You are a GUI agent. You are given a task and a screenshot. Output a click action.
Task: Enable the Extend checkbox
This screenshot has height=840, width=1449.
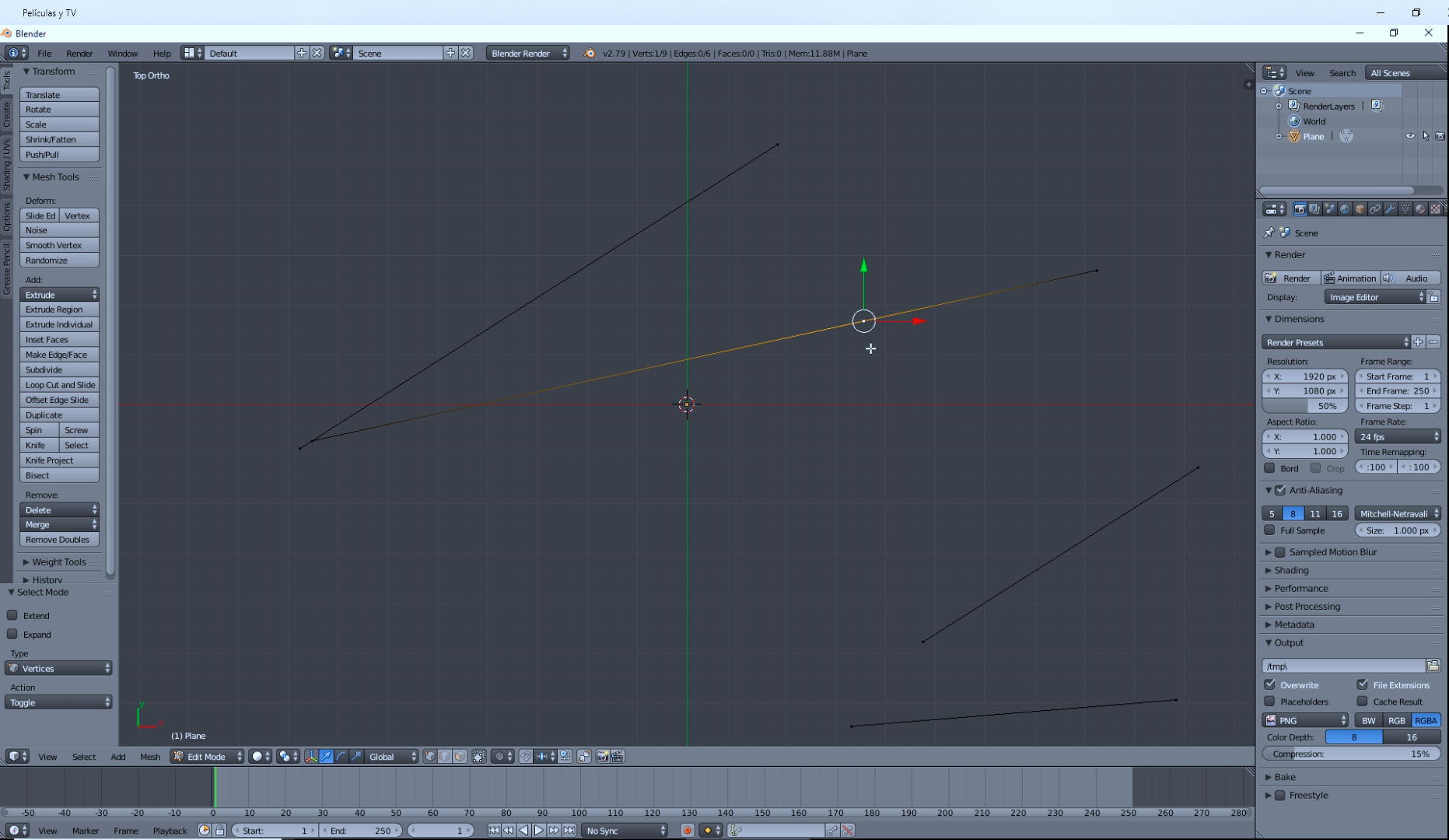pyautogui.click(x=12, y=615)
